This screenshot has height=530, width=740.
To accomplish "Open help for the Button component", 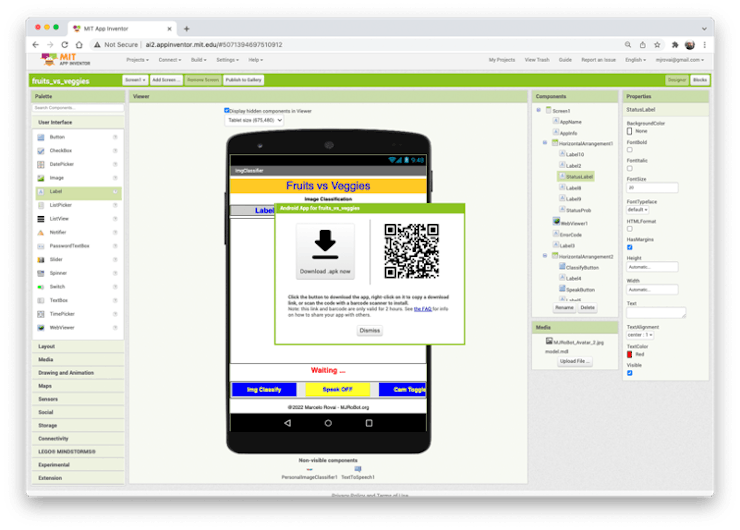I will 115,137.
